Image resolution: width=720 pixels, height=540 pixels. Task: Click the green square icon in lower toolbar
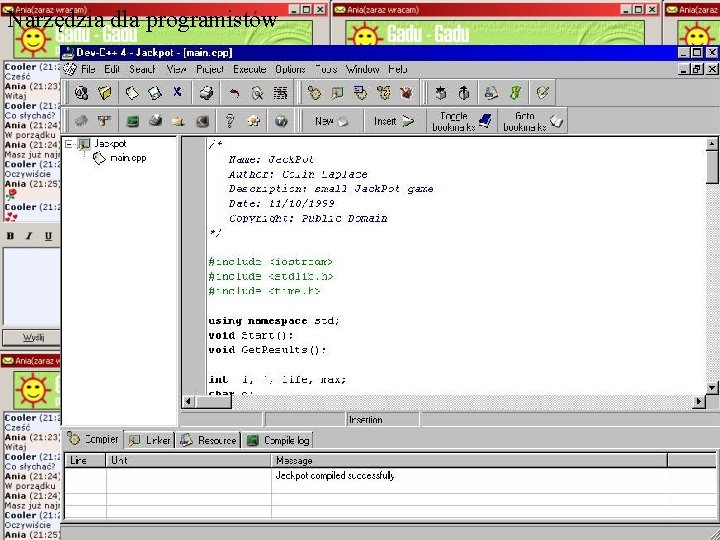pyautogui.click(x=133, y=121)
